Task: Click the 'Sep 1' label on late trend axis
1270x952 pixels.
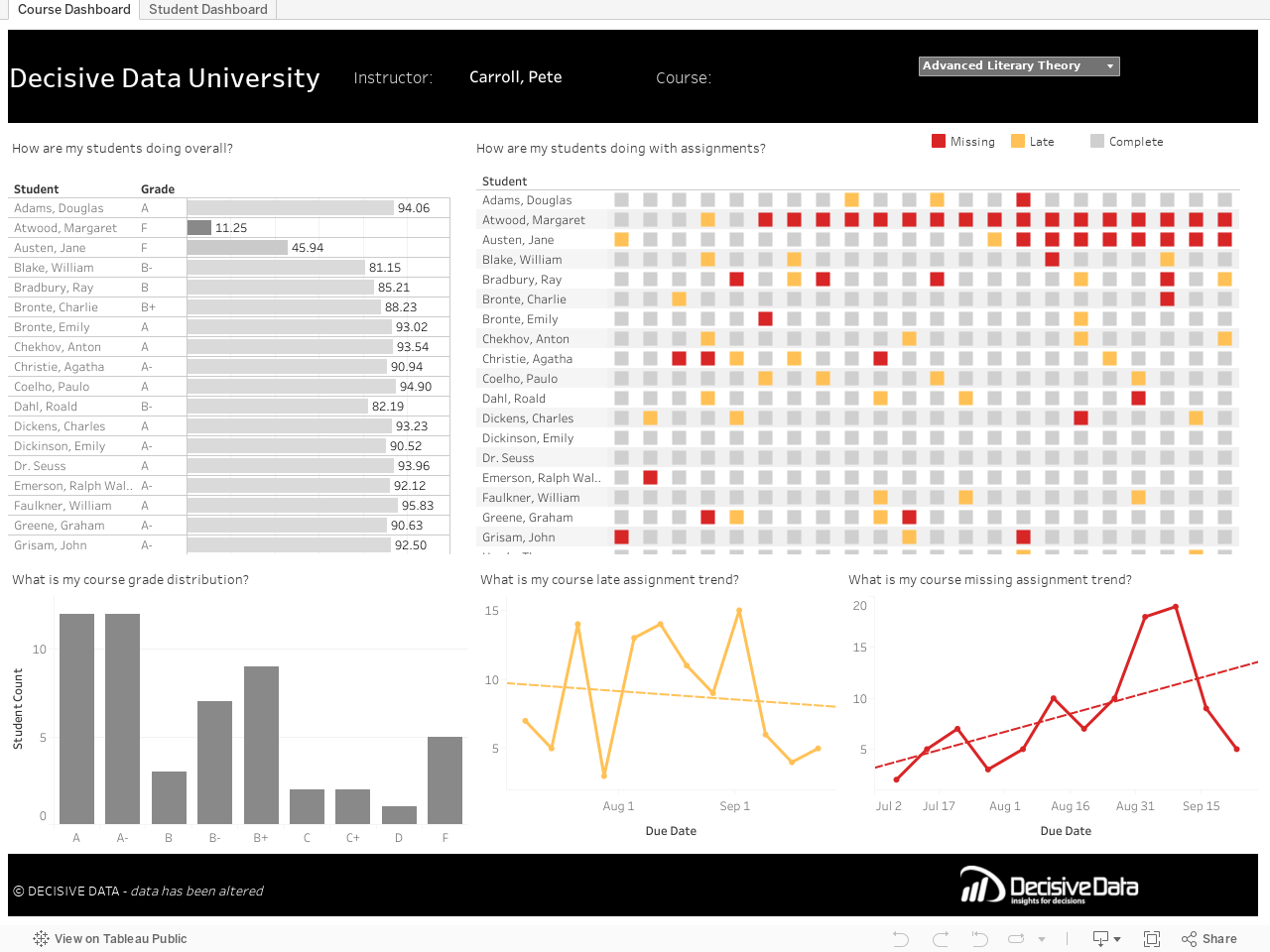Action: point(735,806)
